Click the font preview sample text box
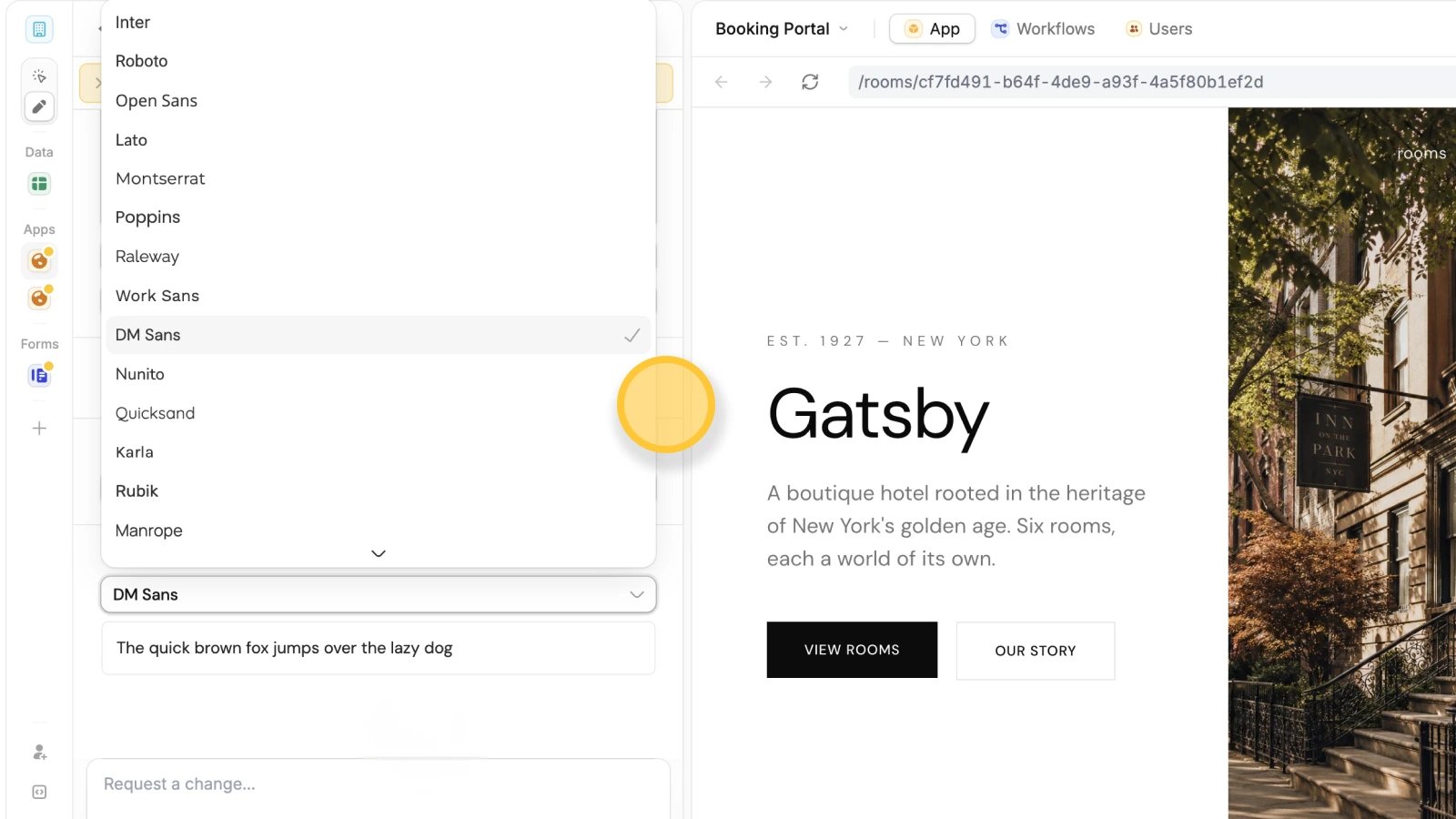This screenshot has width=1456, height=819. [x=379, y=648]
